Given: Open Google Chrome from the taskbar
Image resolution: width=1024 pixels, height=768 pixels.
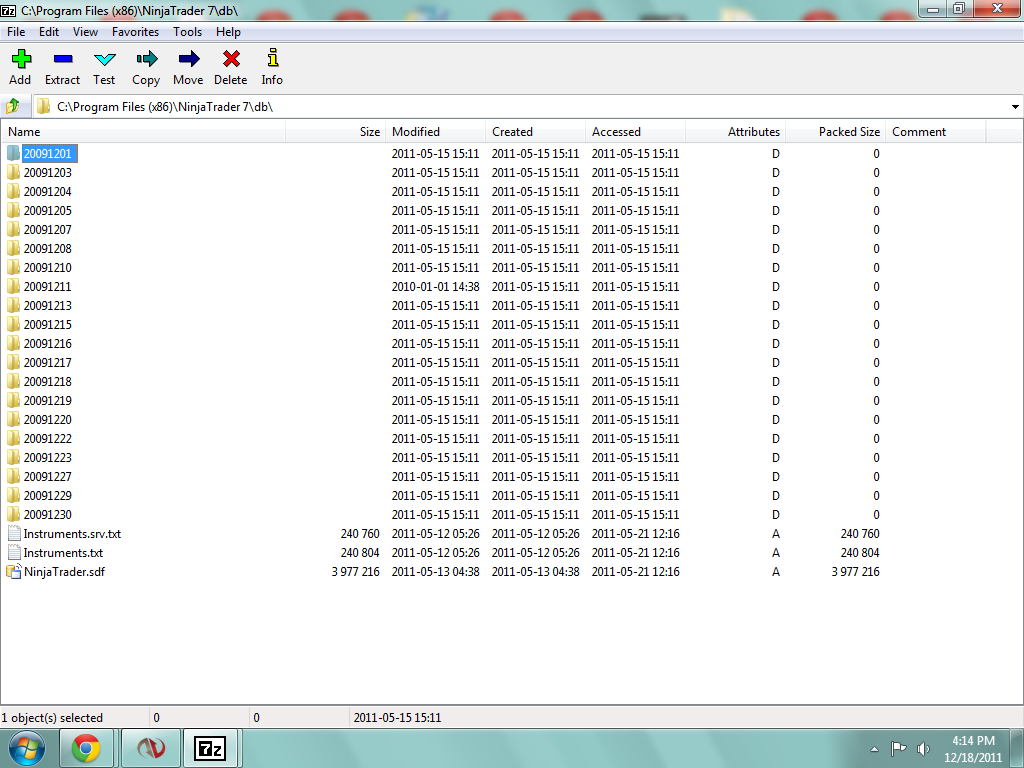Looking at the screenshot, I should tap(86, 748).
